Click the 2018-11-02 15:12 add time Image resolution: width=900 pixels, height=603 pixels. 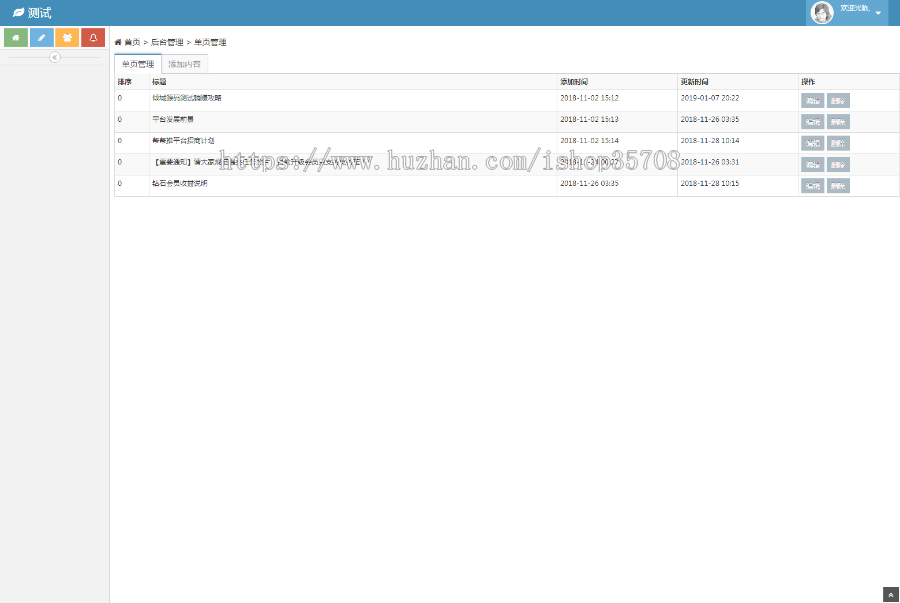(x=589, y=98)
